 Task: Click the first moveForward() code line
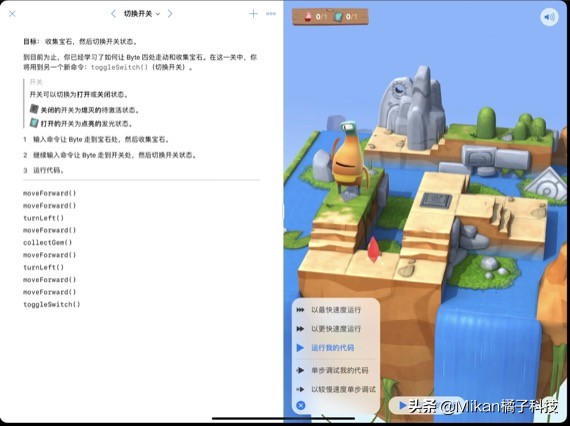[x=49, y=193]
